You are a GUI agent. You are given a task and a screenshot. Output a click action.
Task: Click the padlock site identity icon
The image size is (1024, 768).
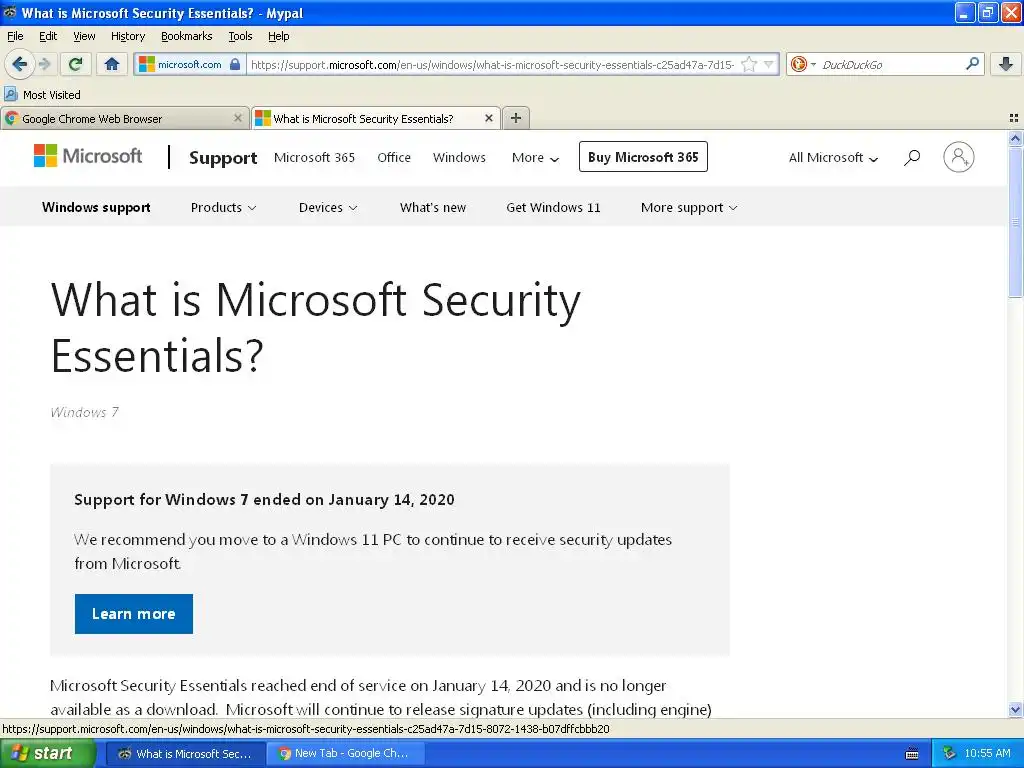point(235,64)
